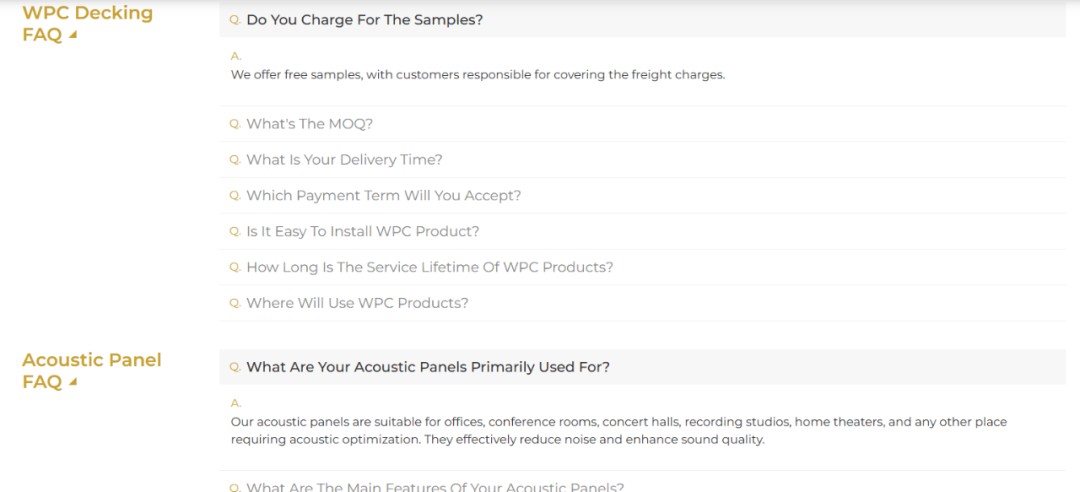The width and height of the screenshot is (1080, 492).
Task: Click the free samples answer text
Action: pos(477,75)
